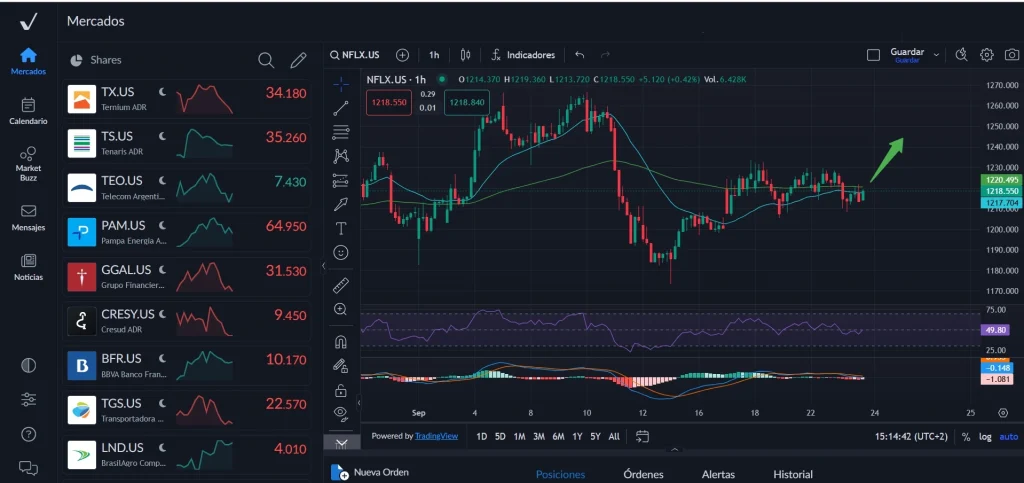Switch to the Órdenes tab
This screenshot has width=1024, height=483.
[x=643, y=474]
